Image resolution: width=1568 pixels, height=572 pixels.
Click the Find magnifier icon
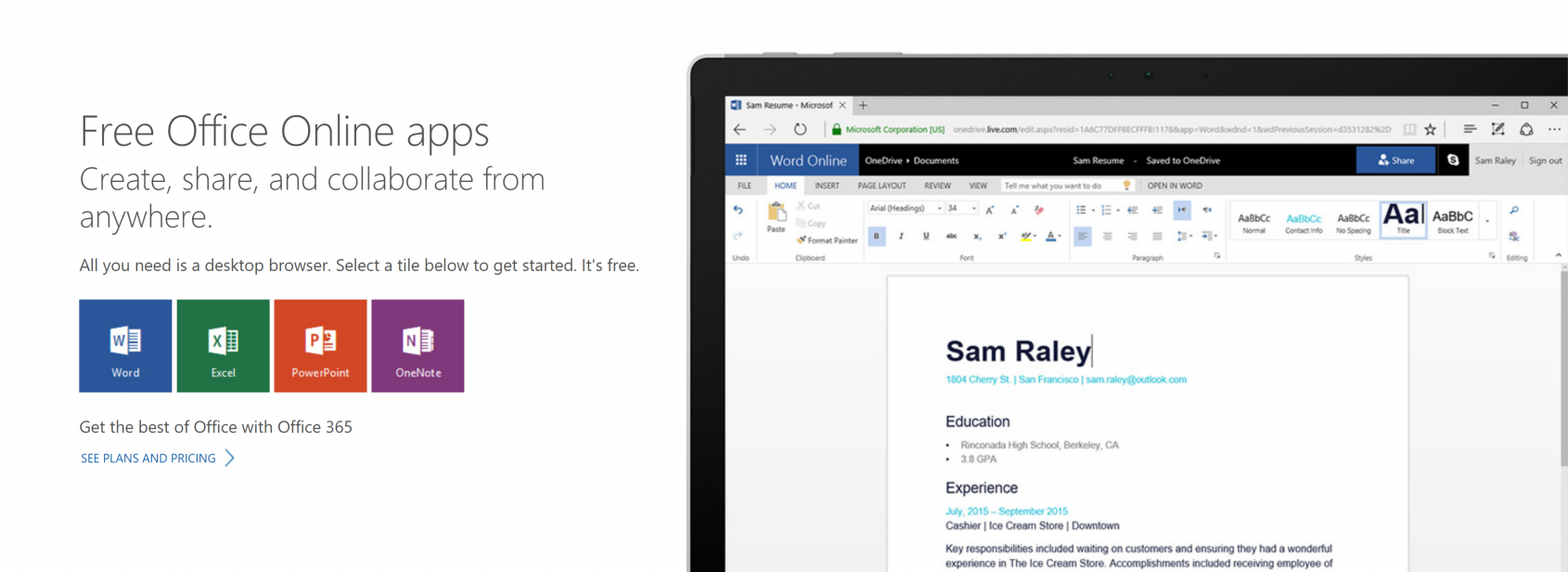(1514, 211)
